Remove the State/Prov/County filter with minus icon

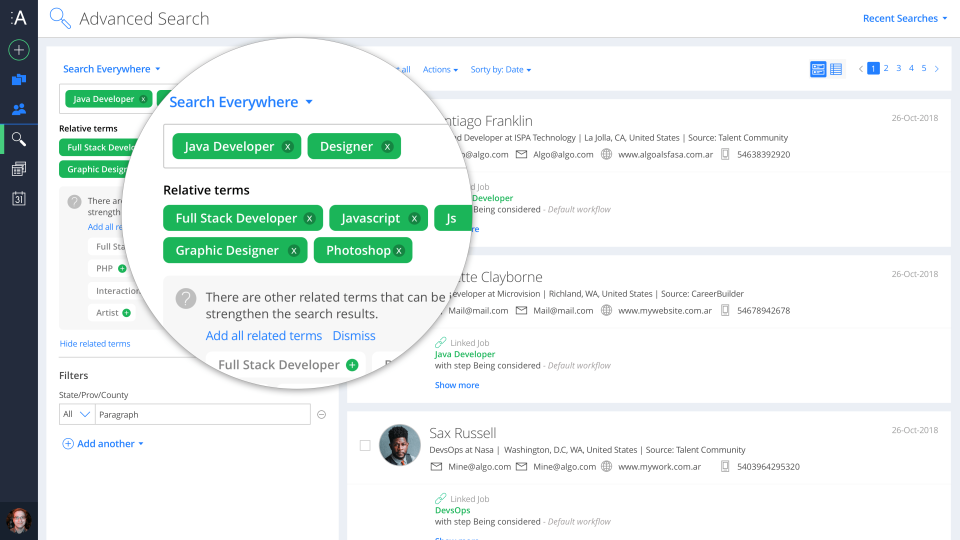click(321, 414)
